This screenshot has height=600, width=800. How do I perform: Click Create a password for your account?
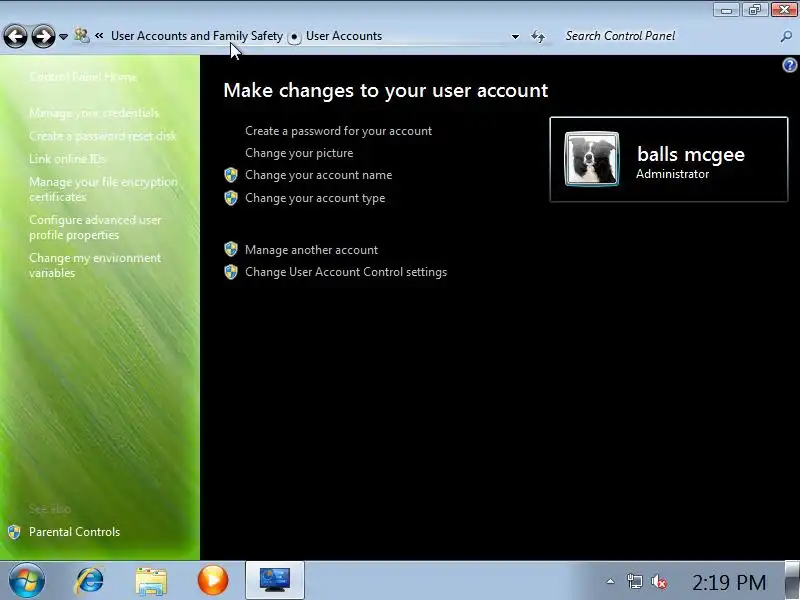click(x=338, y=131)
